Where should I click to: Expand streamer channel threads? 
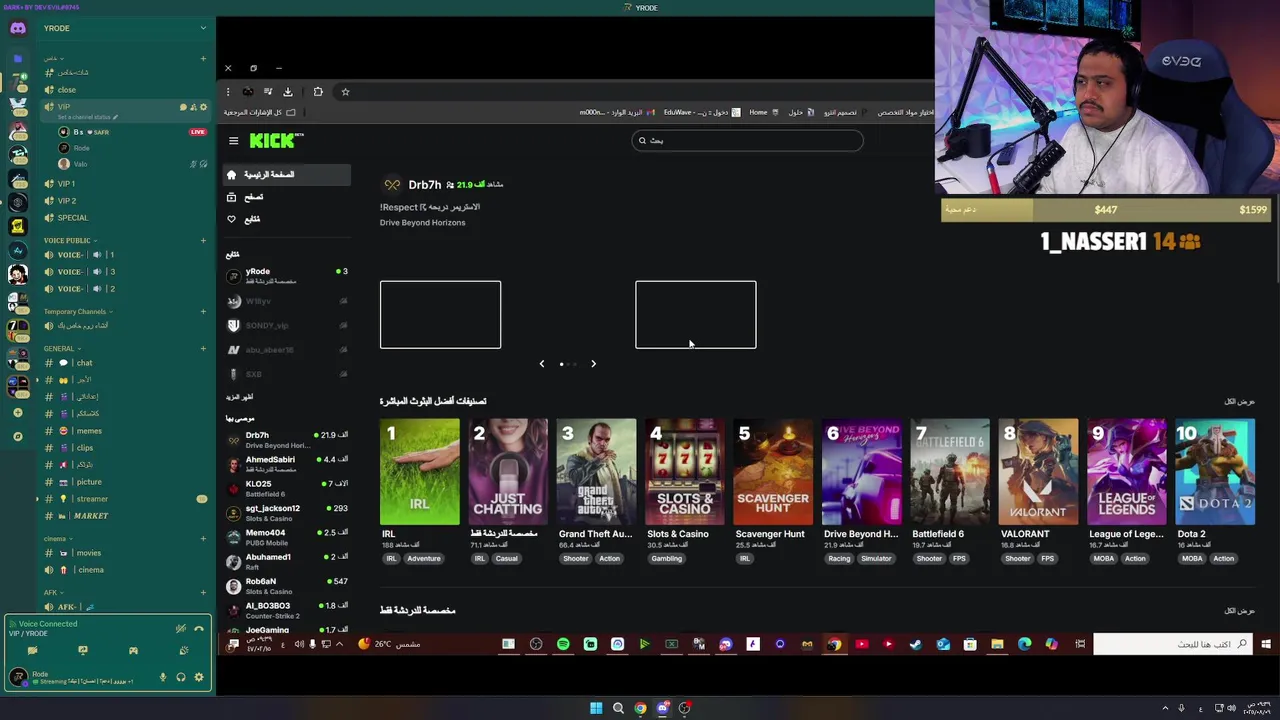[x=38, y=499]
